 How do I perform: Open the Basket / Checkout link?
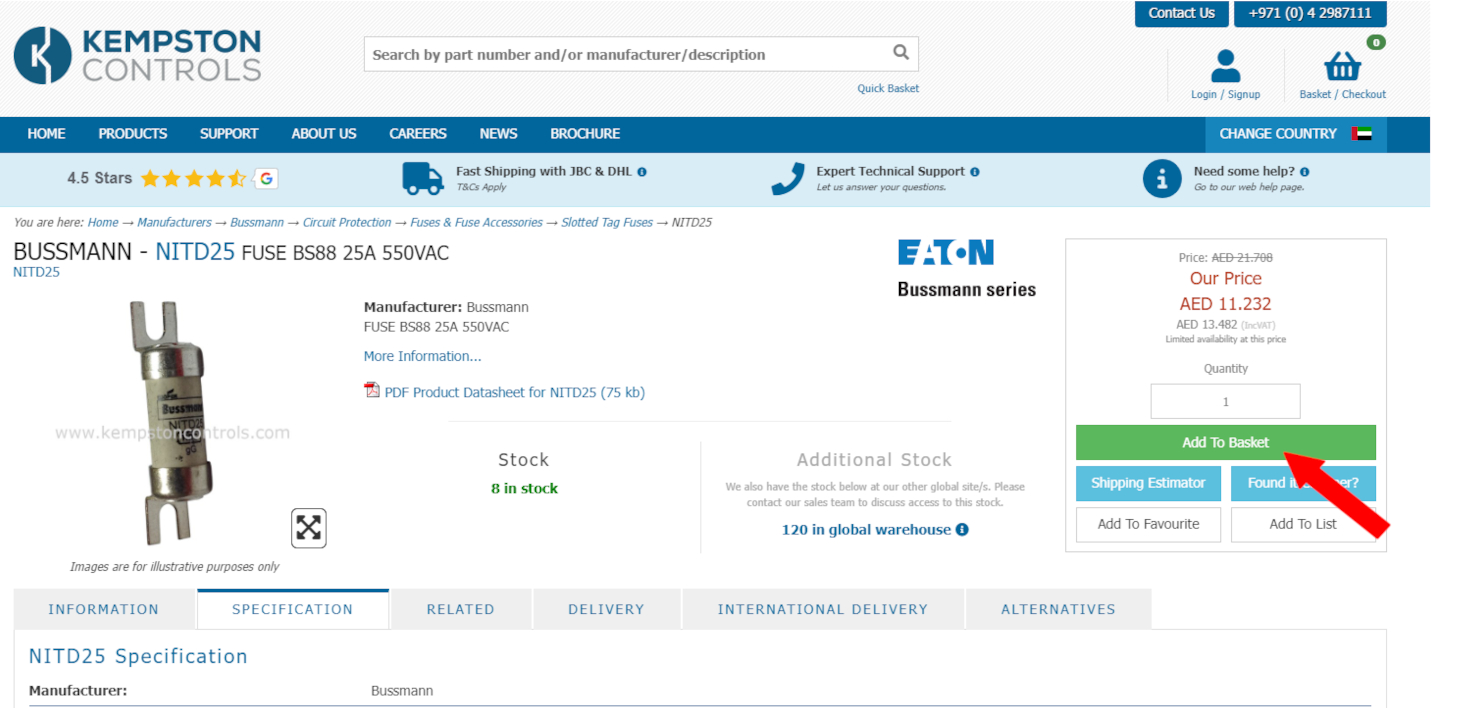tap(1342, 94)
